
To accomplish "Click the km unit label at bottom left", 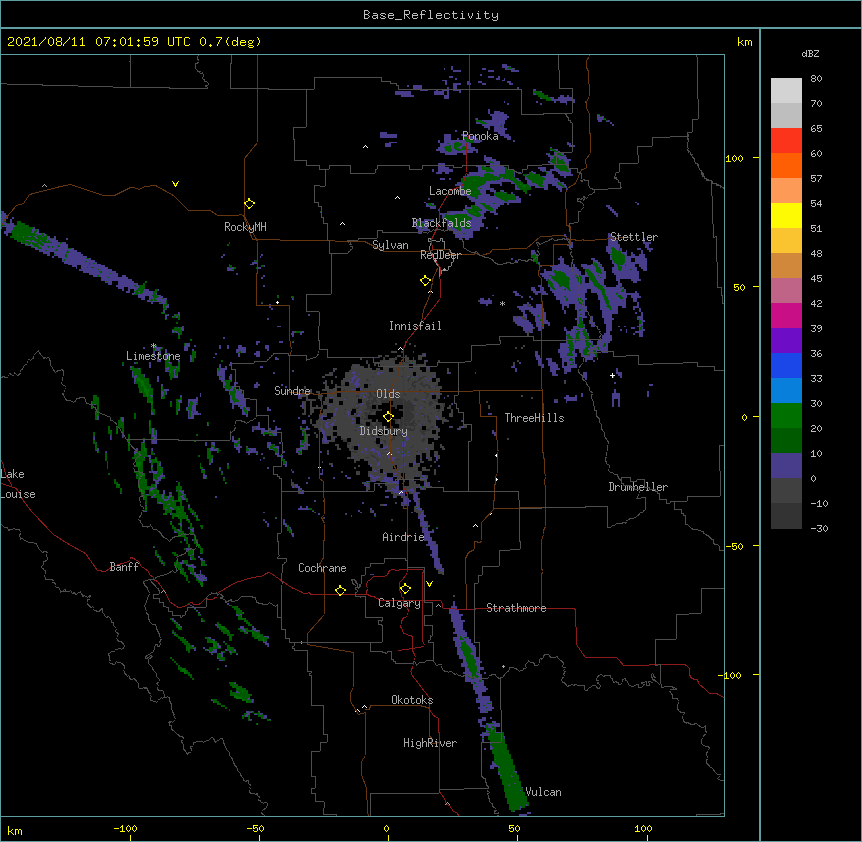I will (15, 830).
